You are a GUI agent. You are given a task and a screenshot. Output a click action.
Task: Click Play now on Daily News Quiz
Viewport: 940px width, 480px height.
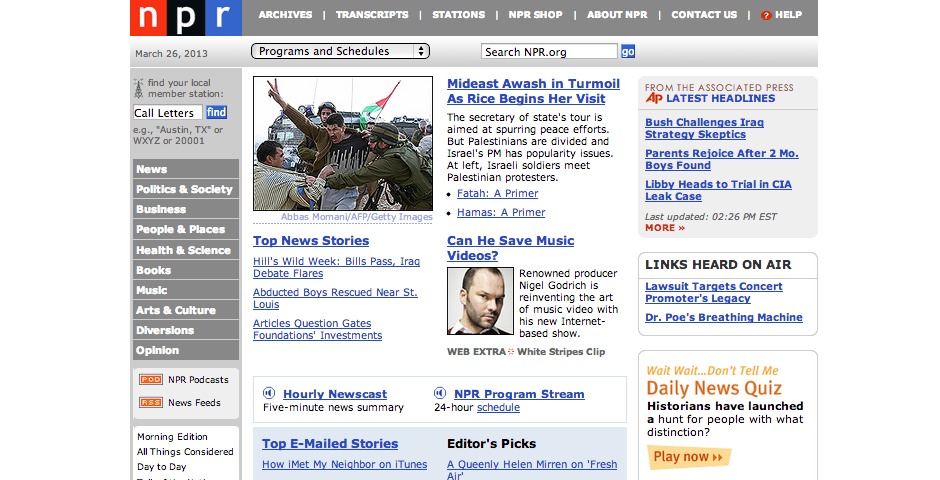(688, 457)
